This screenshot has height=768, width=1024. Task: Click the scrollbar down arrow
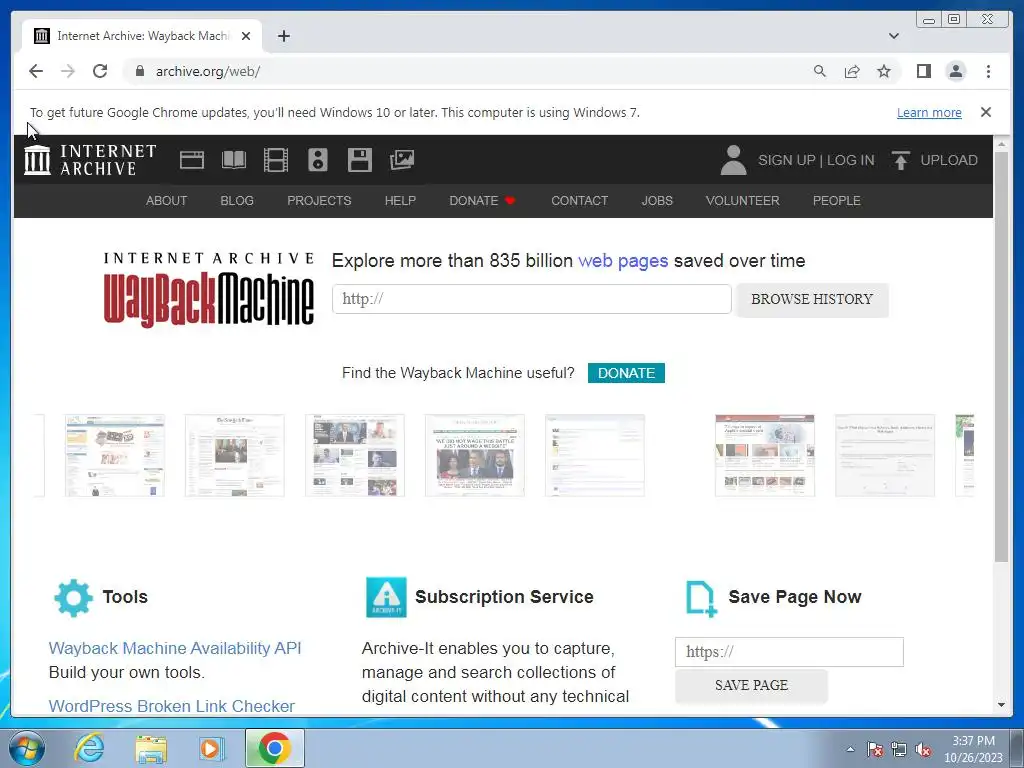coord(1001,705)
